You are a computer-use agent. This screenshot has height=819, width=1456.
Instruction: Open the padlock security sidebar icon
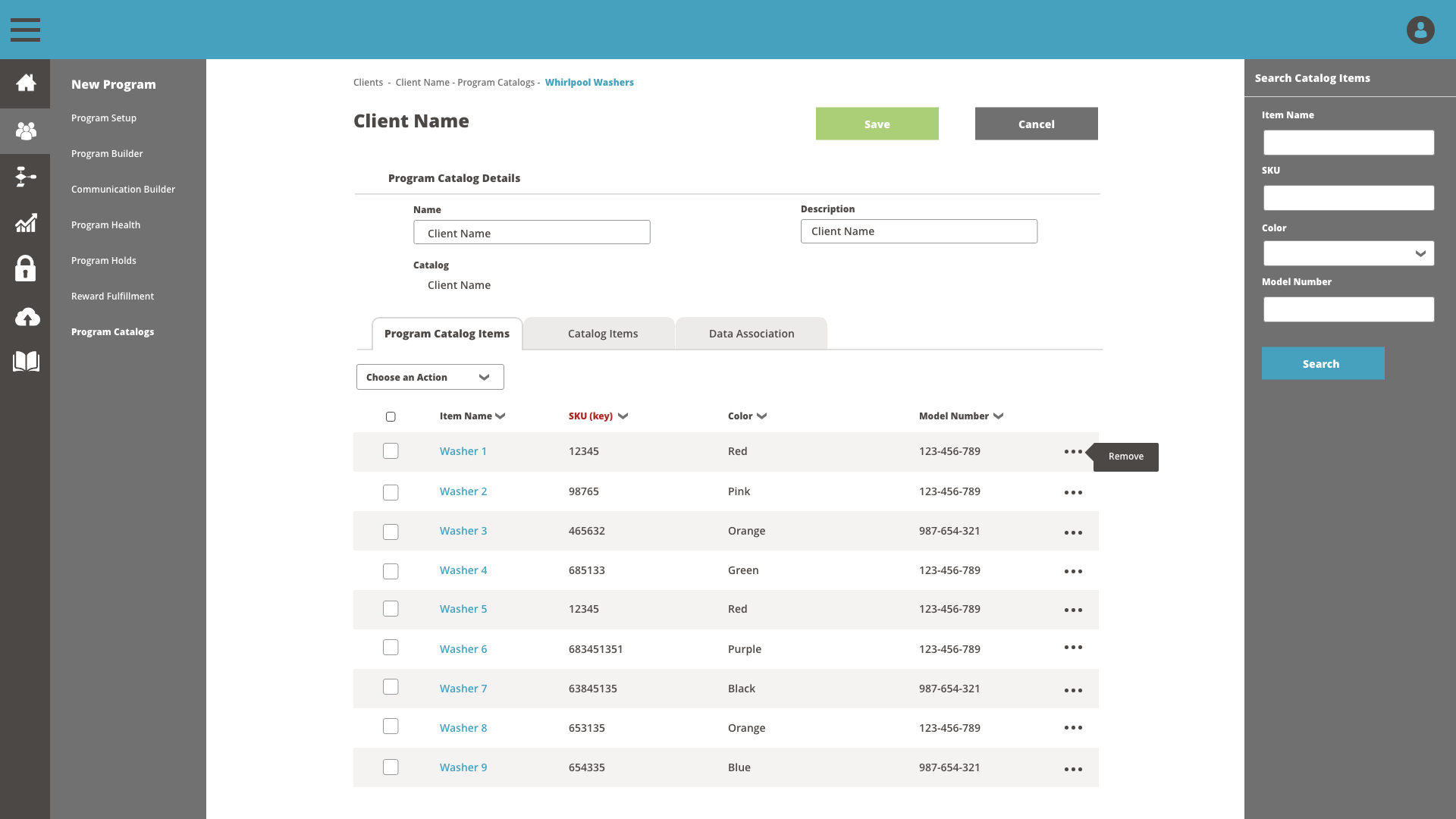(26, 268)
